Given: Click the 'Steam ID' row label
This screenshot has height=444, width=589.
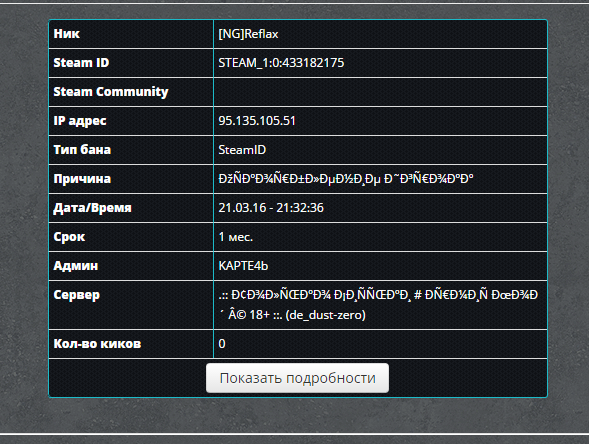Looking at the screenshot, I should [x=81, y=63].
